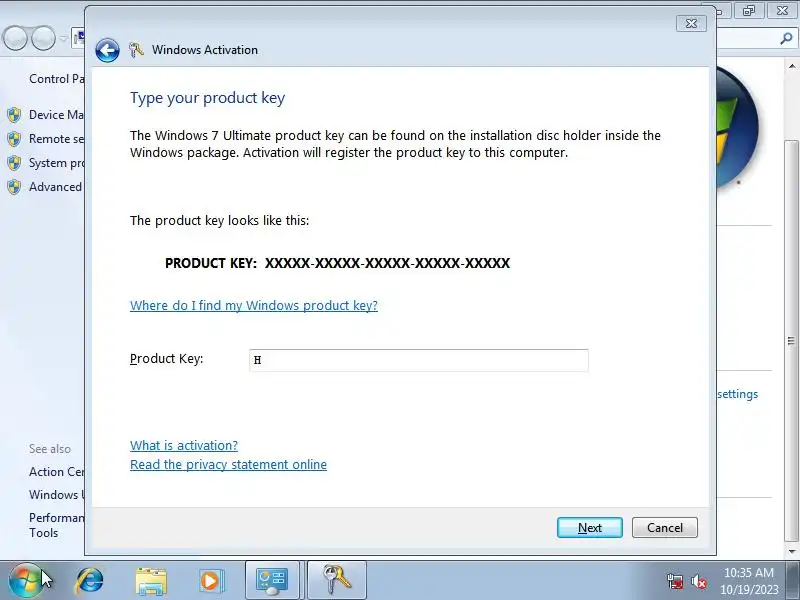Open 'Where do I find my Windows product key?'
This screenshot has width=800, height=600.
(x=254, y=305)
